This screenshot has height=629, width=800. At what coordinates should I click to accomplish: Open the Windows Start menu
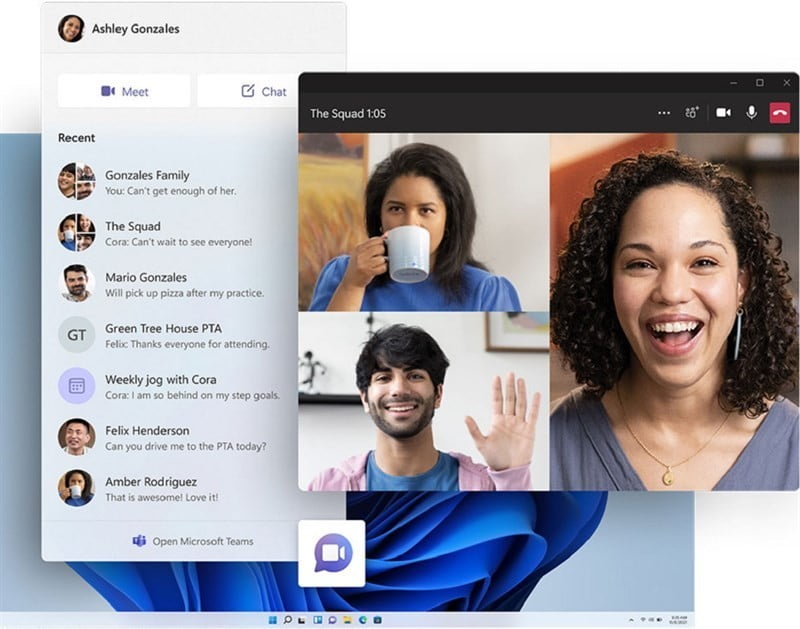click(272, 619)
